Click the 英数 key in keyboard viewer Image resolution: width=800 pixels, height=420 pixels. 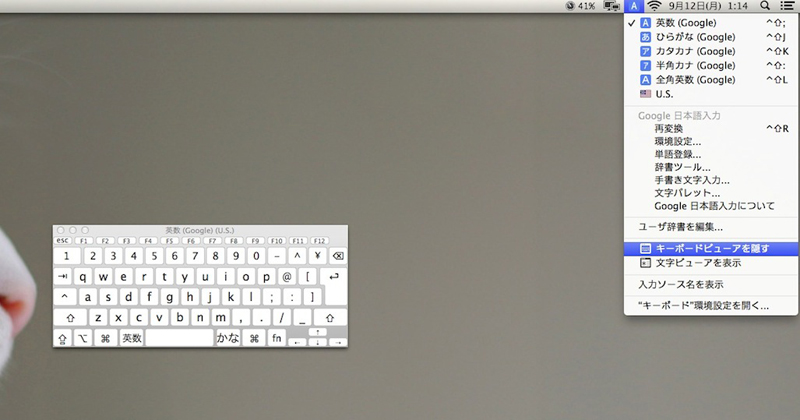point(132,338)
